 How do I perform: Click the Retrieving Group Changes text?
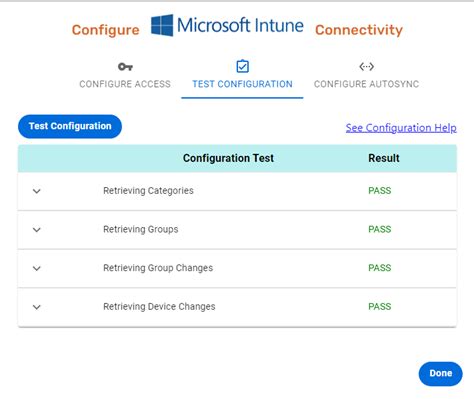point(158,268)
